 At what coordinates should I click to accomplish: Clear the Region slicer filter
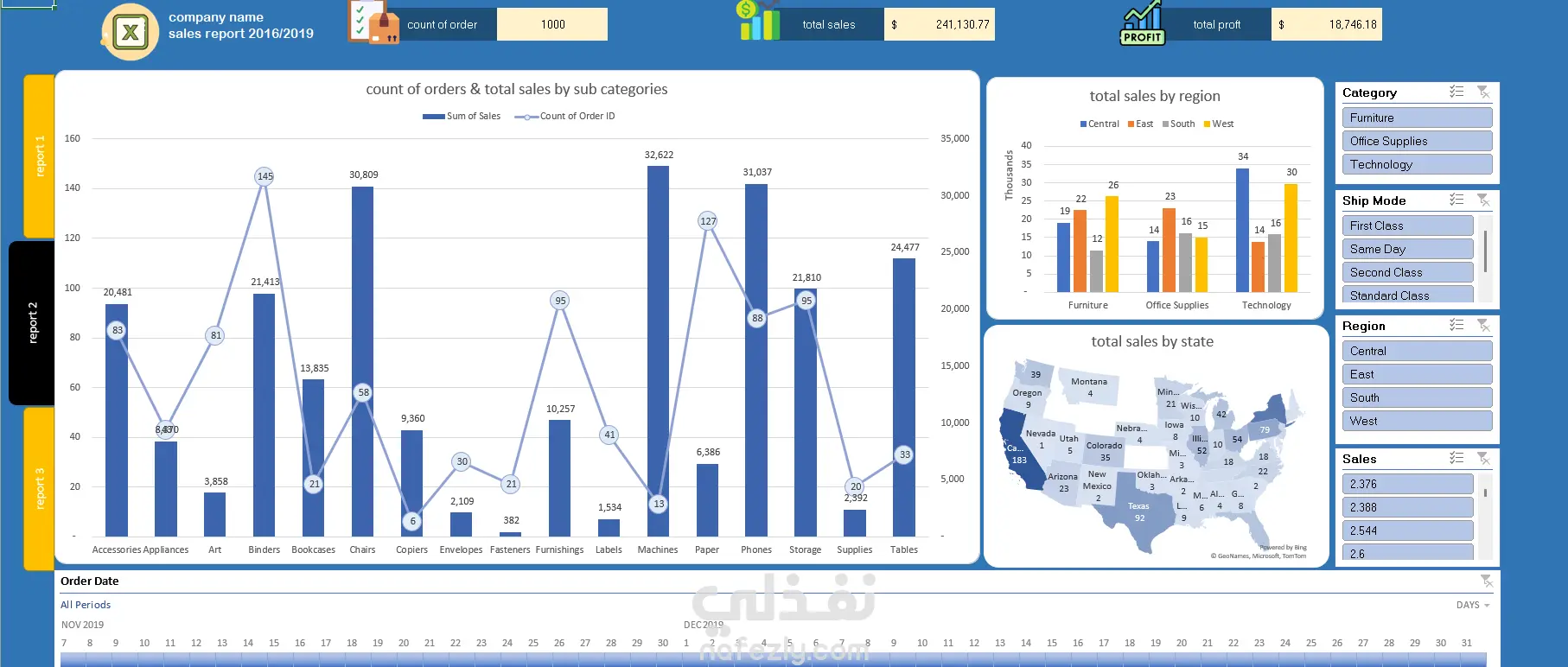click(x=1483, y=325)
